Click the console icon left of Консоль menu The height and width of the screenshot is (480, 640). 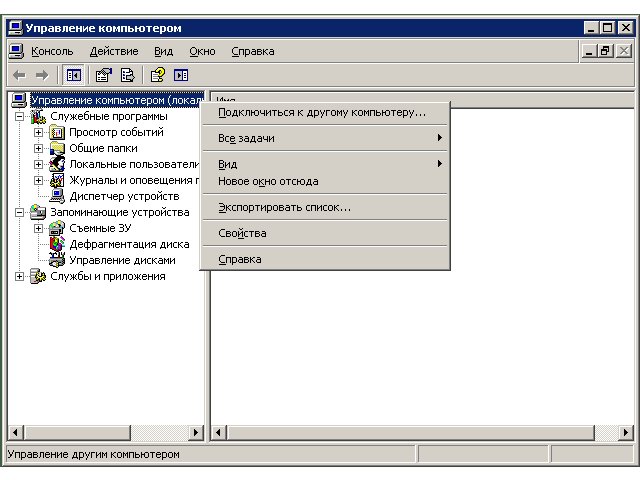16,51
